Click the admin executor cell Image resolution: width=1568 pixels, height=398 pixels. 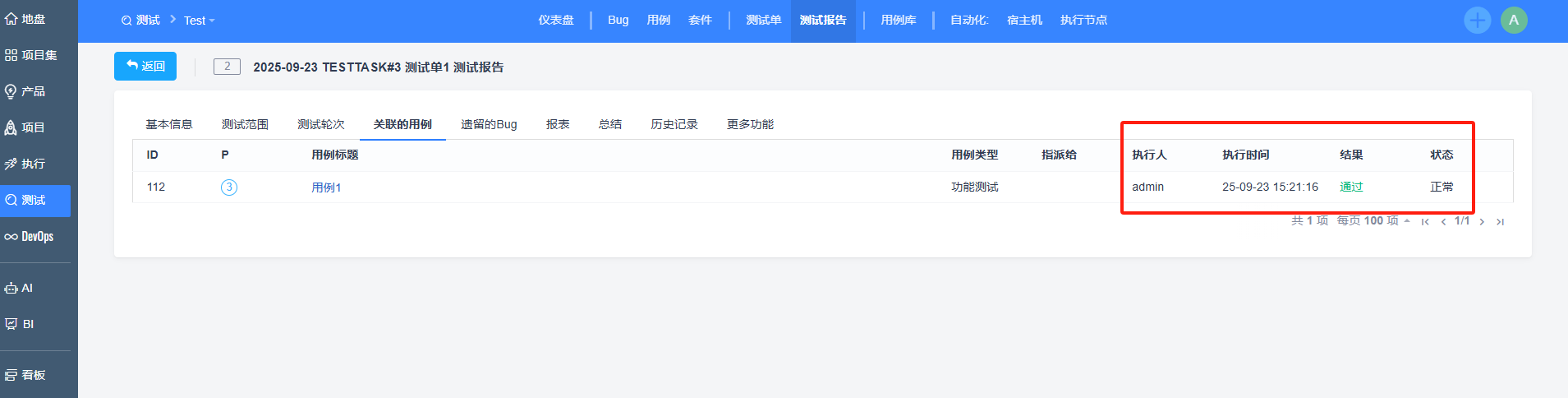coord(1147,187)
